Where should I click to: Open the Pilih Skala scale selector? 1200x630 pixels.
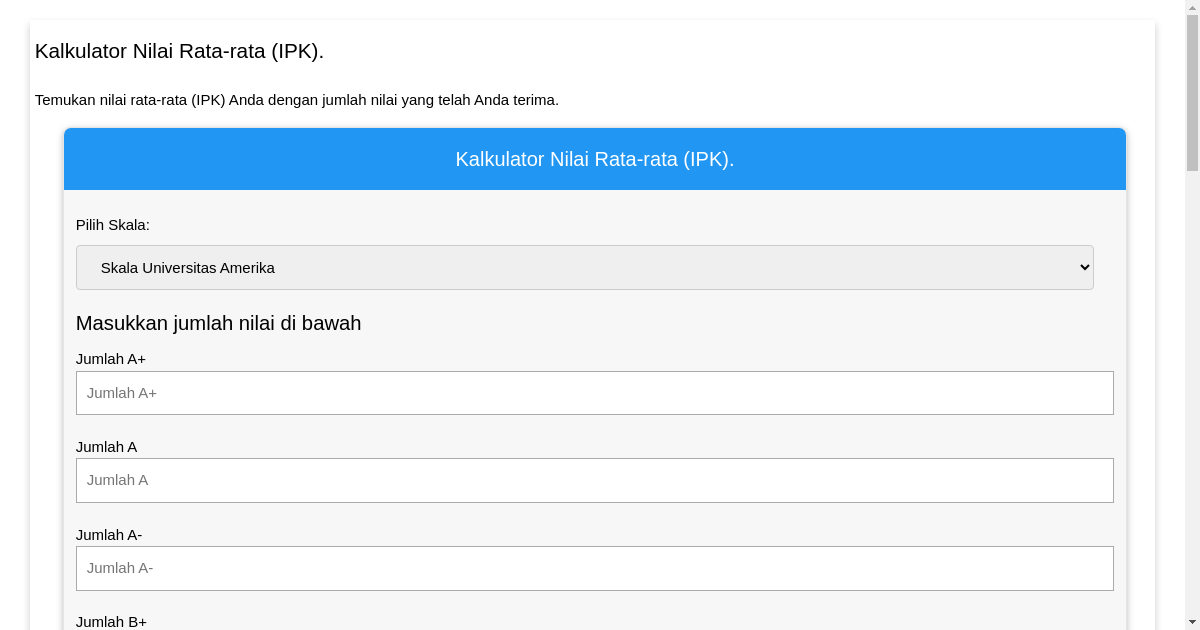pyautogui.click(x=584, y=267)
